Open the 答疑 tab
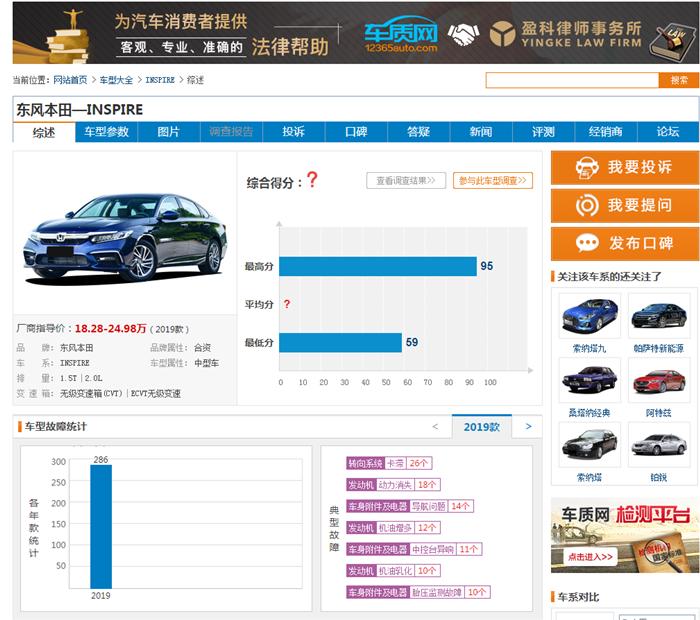The width and height of the screenshot is (700, 620). [418, 132]
